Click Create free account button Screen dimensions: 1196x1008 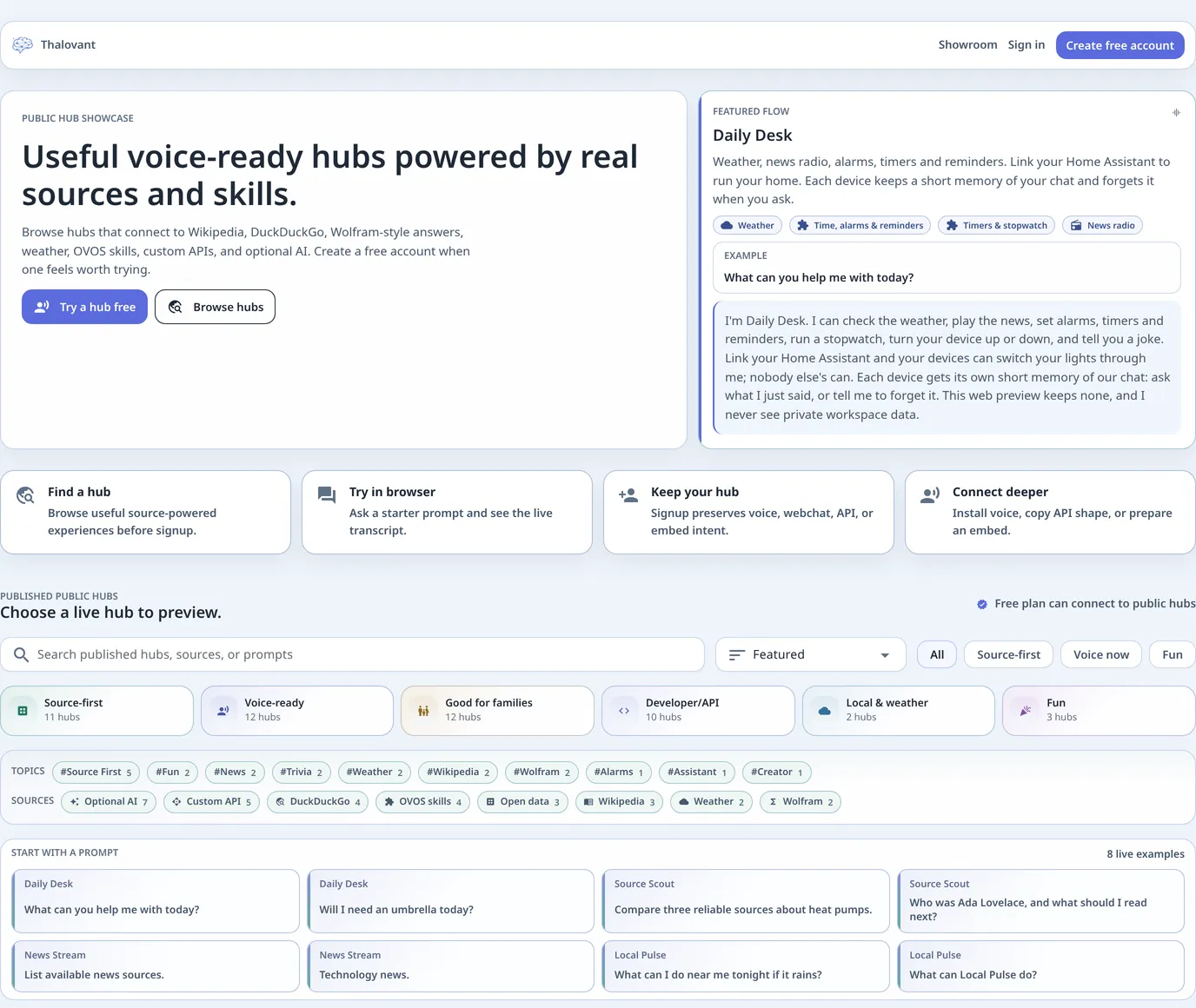click(x=1120, y=45)
